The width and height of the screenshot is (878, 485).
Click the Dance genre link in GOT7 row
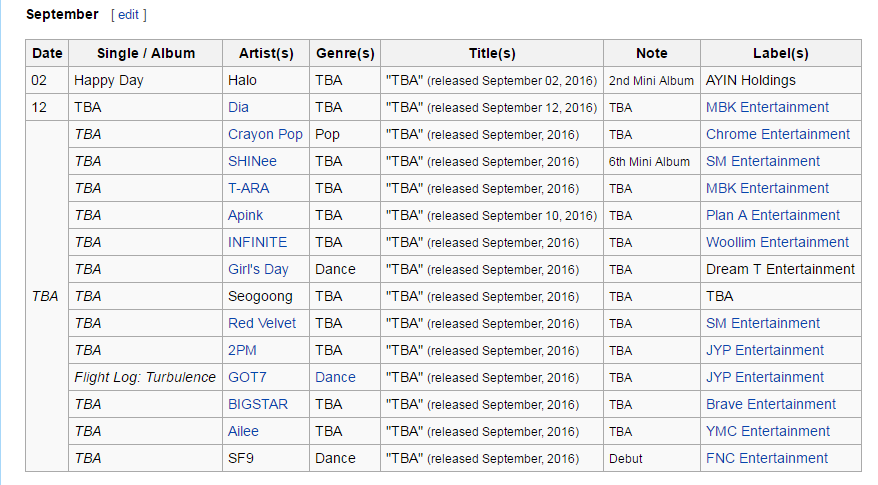point(335,377)
